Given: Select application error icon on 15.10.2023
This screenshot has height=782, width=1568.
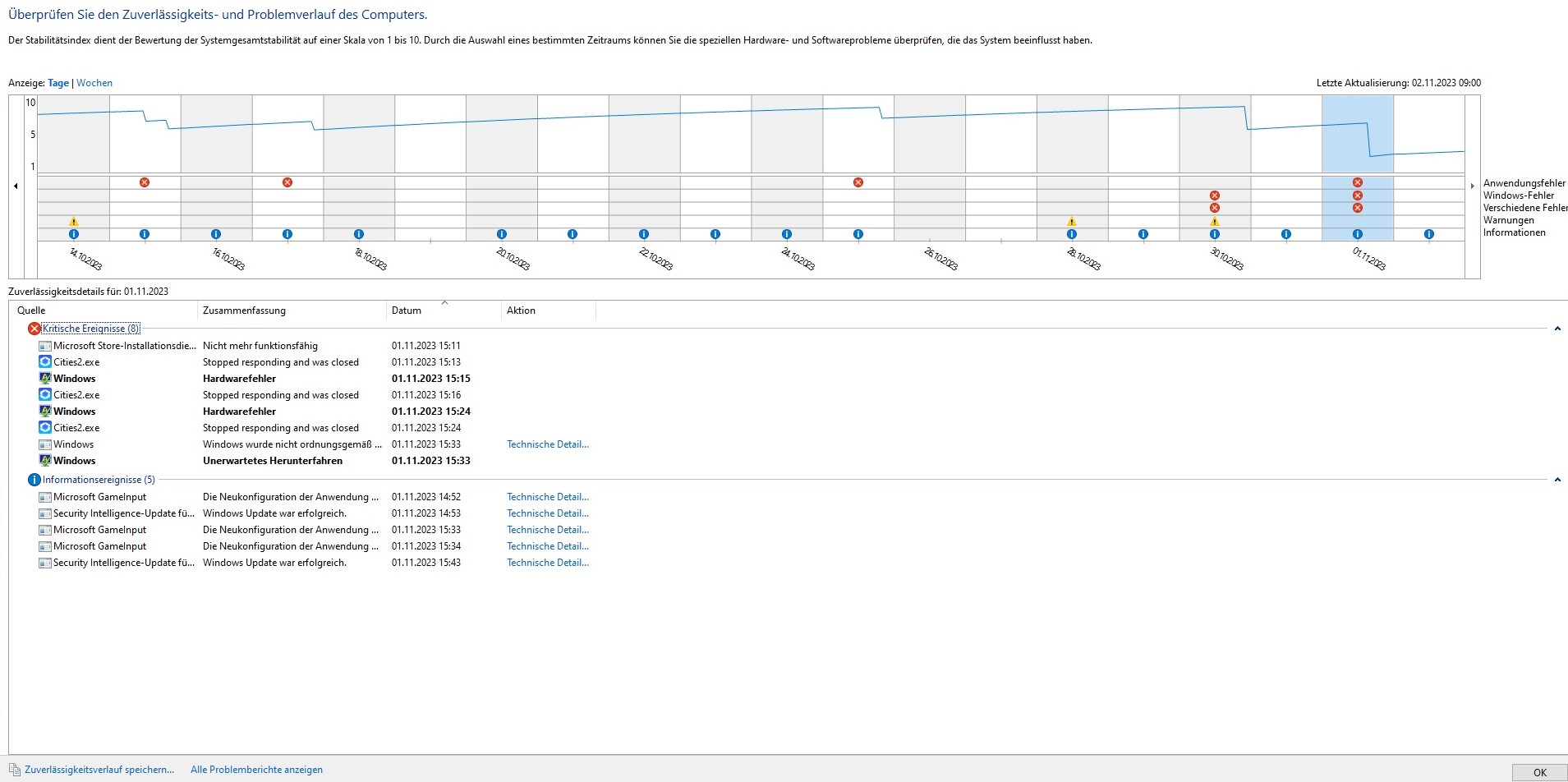Looking at the screenshot, I should 145,182.
